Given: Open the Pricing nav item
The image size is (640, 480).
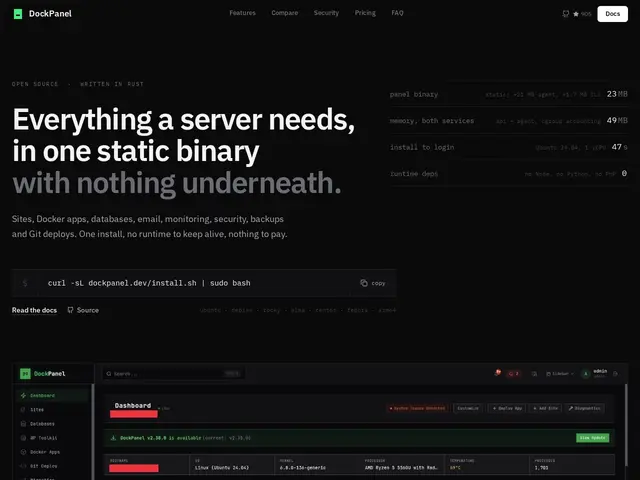Looking at the screenshot, I should 365,13.
